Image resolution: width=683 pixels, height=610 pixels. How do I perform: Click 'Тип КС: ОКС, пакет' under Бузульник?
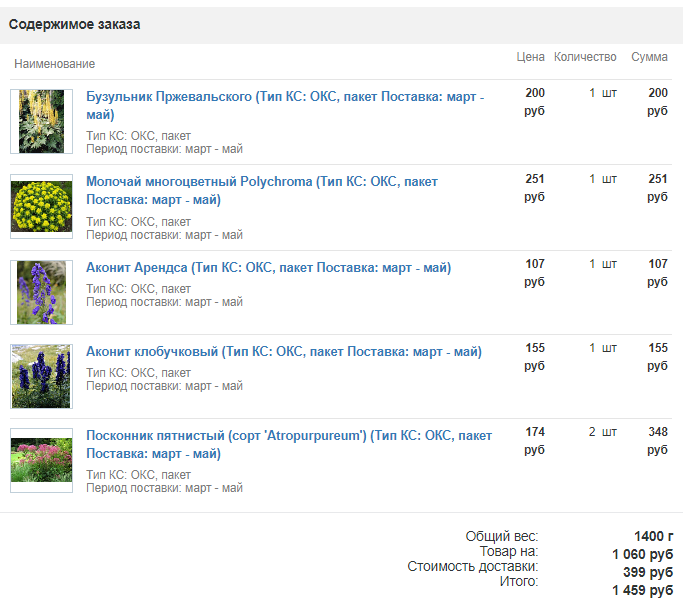pyautogui.click(x=139, y=136)
